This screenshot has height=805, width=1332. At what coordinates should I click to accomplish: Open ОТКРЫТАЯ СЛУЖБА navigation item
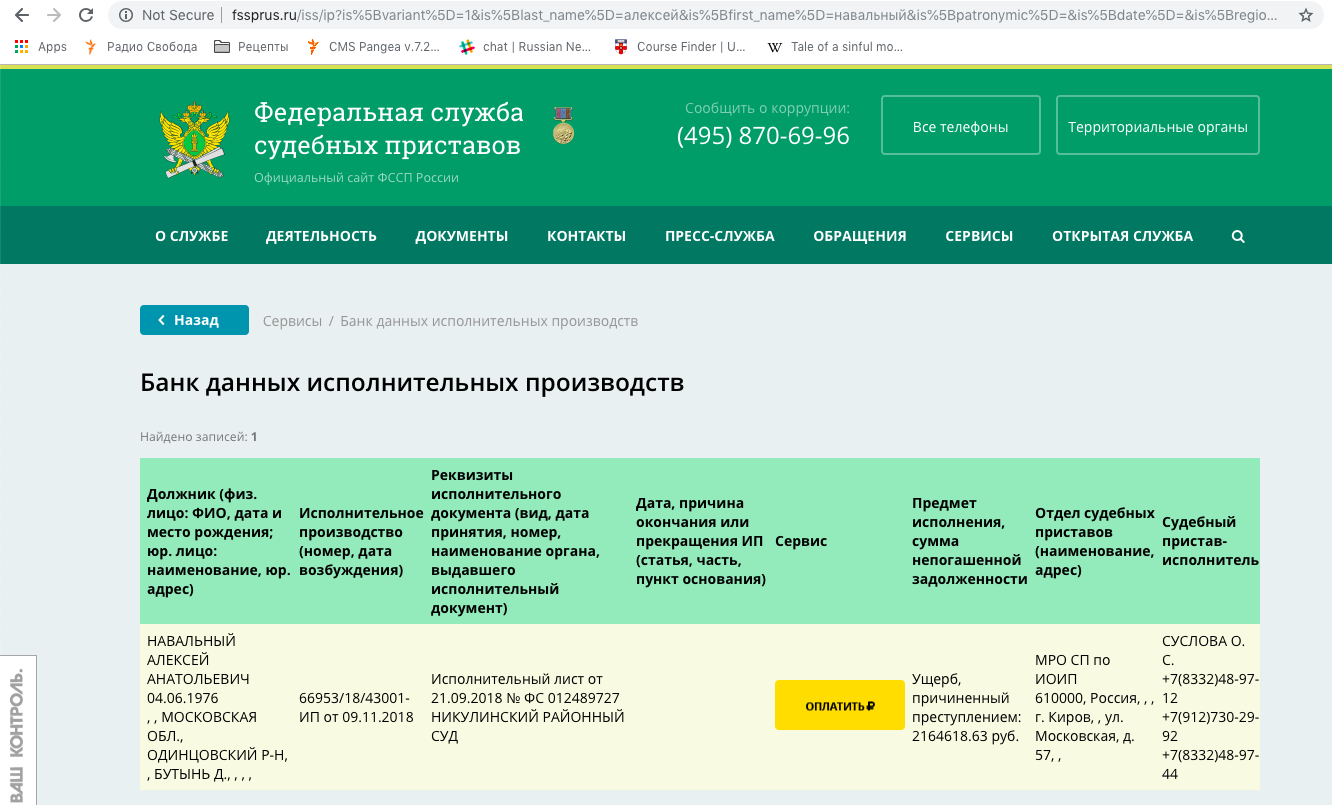[1122, 236]
